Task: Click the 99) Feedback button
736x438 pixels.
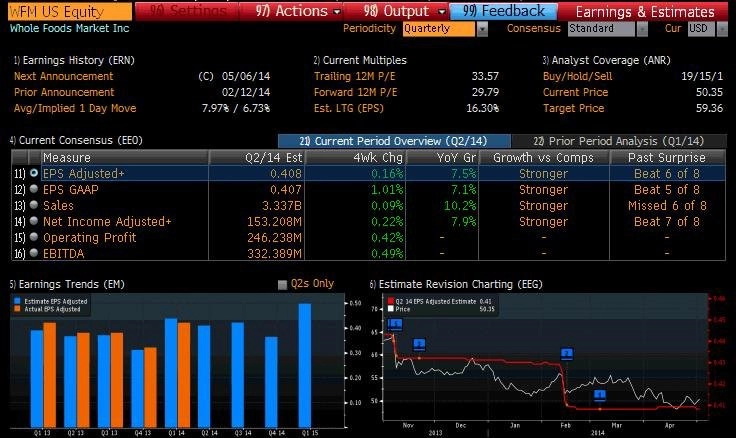Action: click(x=504, y=11)
